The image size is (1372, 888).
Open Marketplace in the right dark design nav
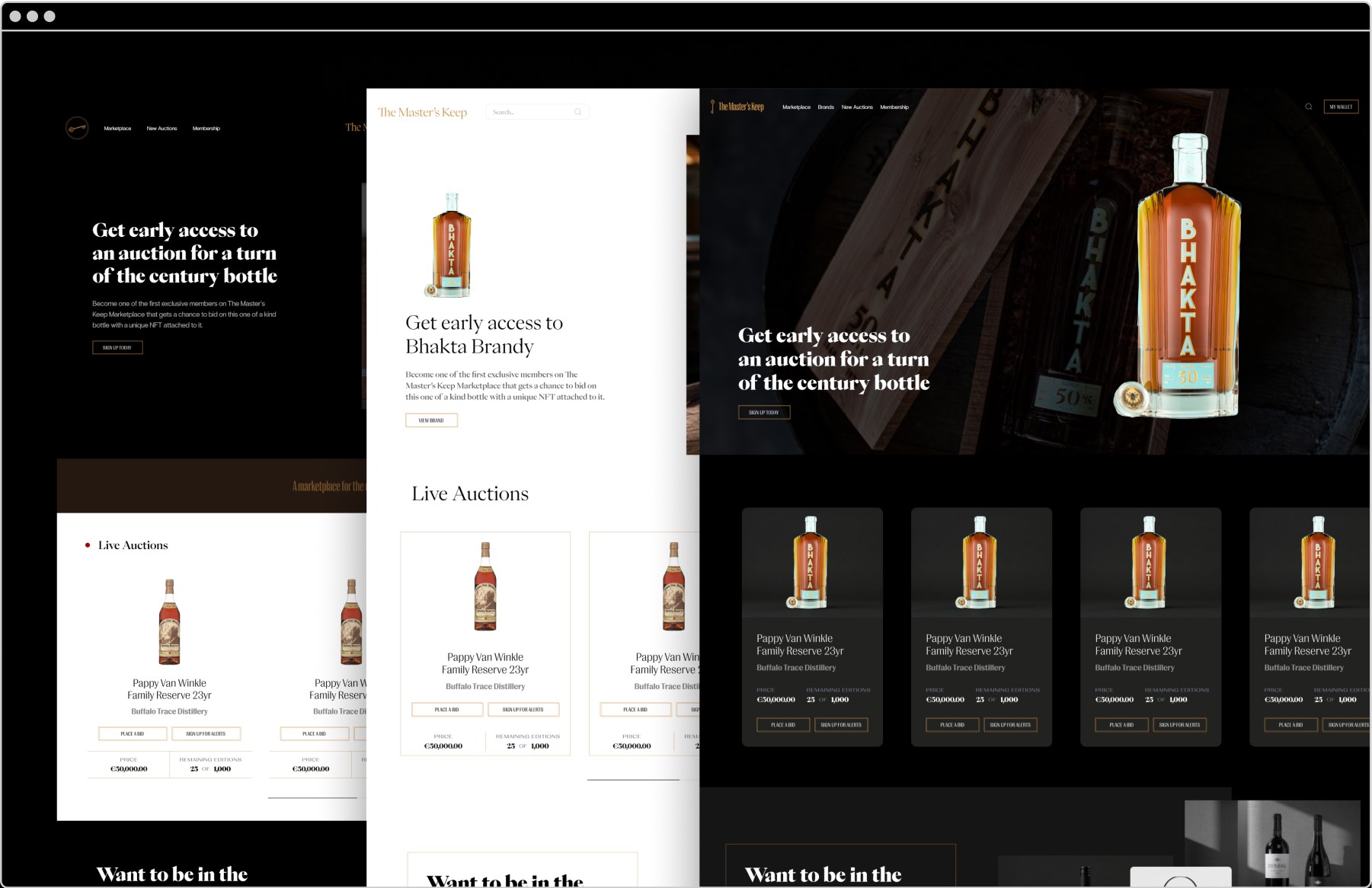click(x=796, y=107)
